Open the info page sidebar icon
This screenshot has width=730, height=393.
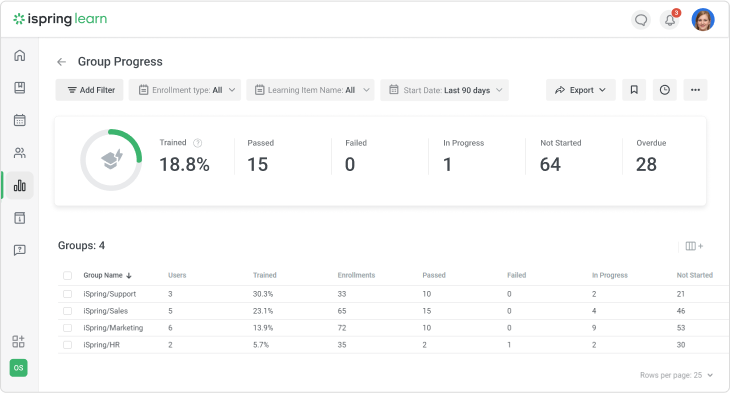[20, 218]
